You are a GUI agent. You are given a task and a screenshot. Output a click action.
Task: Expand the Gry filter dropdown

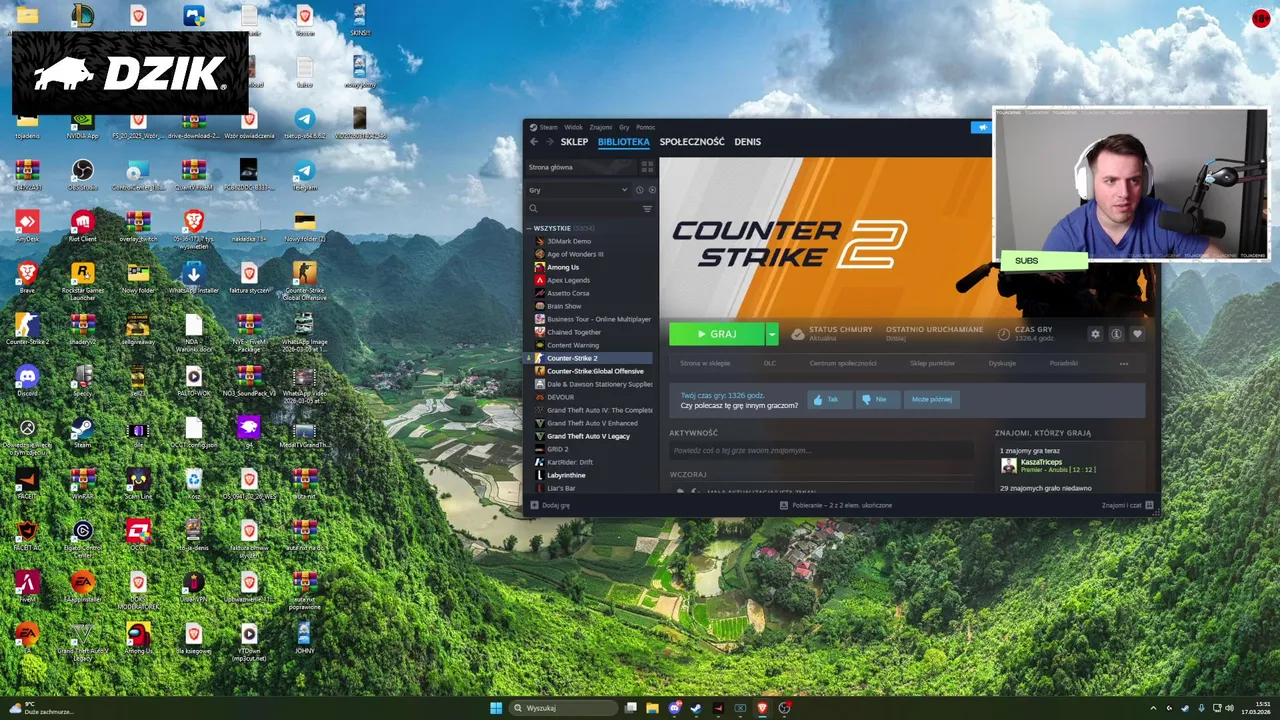[578, 190]
